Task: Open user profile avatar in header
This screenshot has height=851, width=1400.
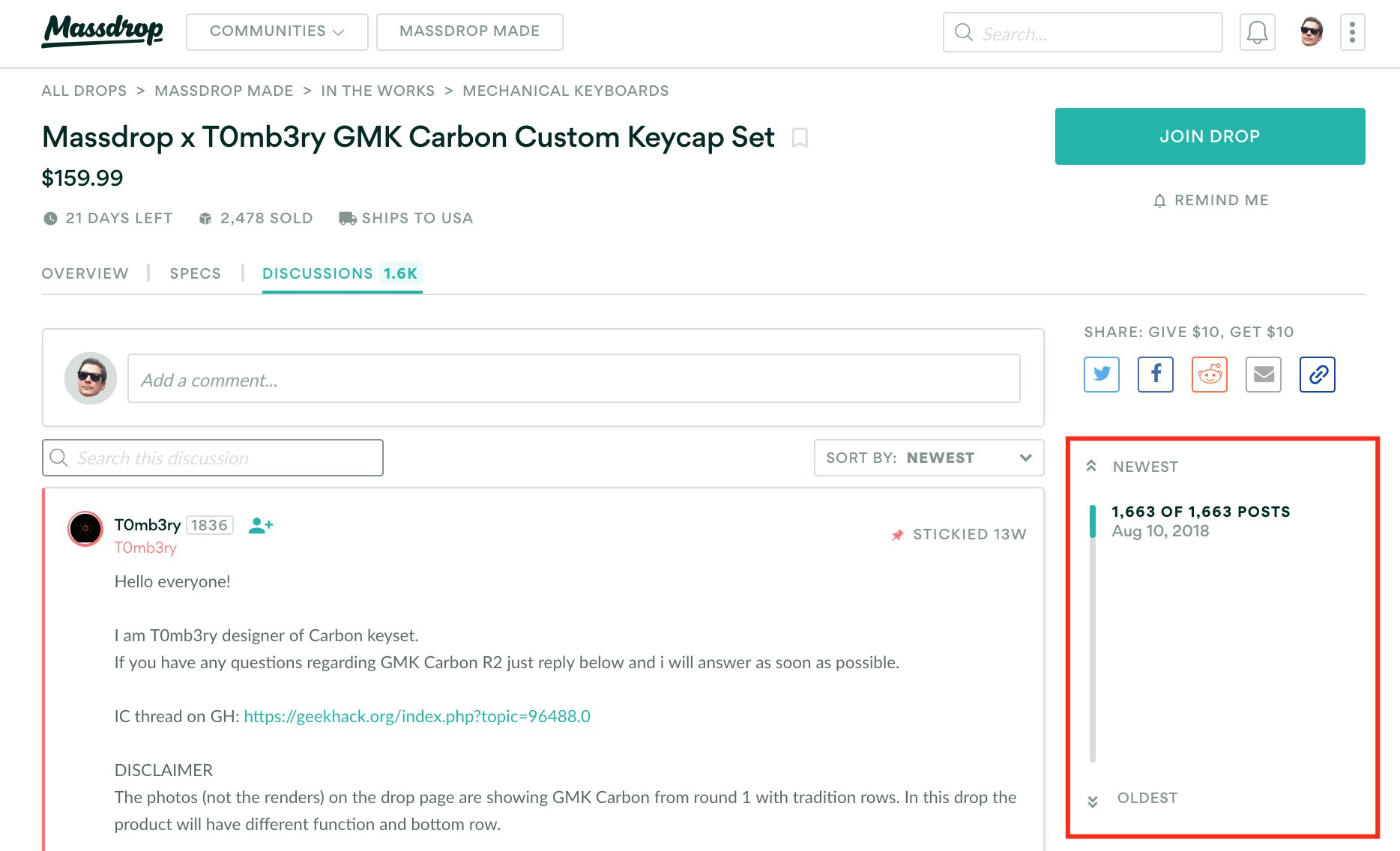Action: (1311, 33)
